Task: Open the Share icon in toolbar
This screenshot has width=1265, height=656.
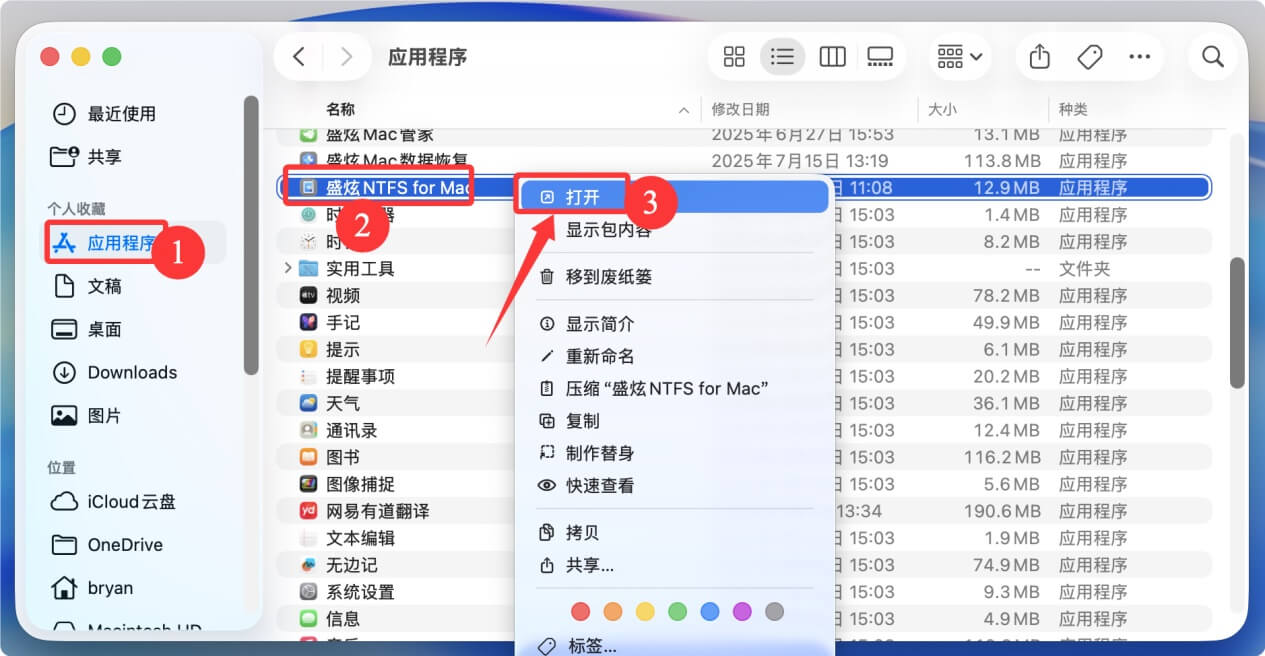Action: coord(1038,57)
